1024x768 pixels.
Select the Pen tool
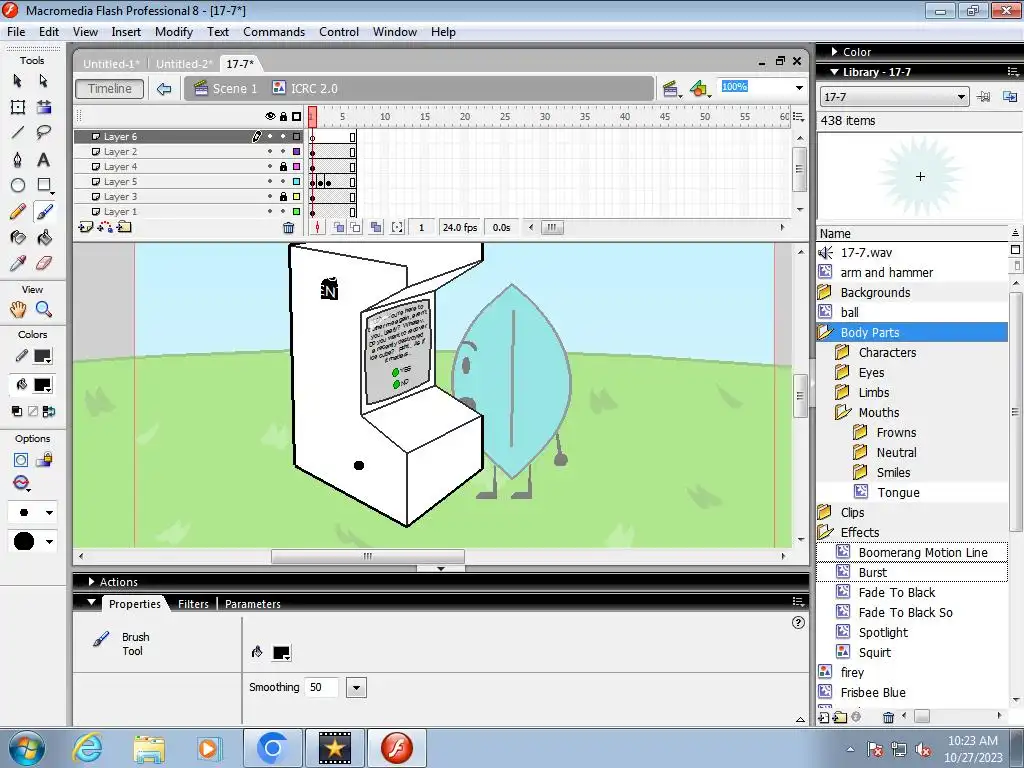pos(18,159)
